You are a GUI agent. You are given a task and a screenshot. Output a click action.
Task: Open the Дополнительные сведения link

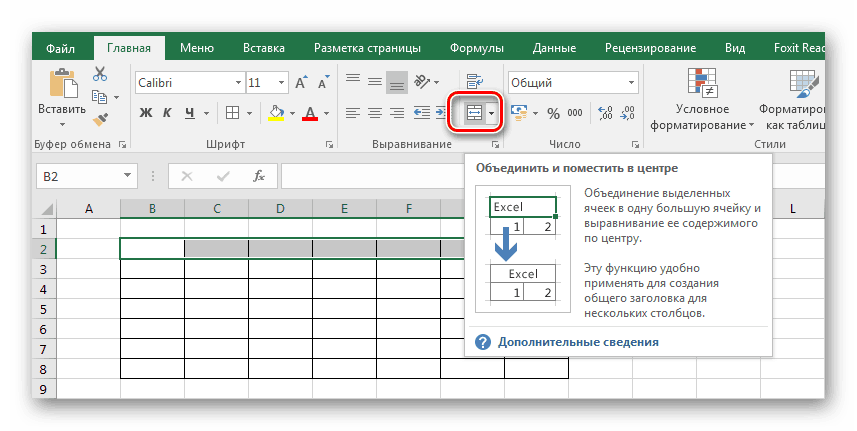click(x=579, y=341)
